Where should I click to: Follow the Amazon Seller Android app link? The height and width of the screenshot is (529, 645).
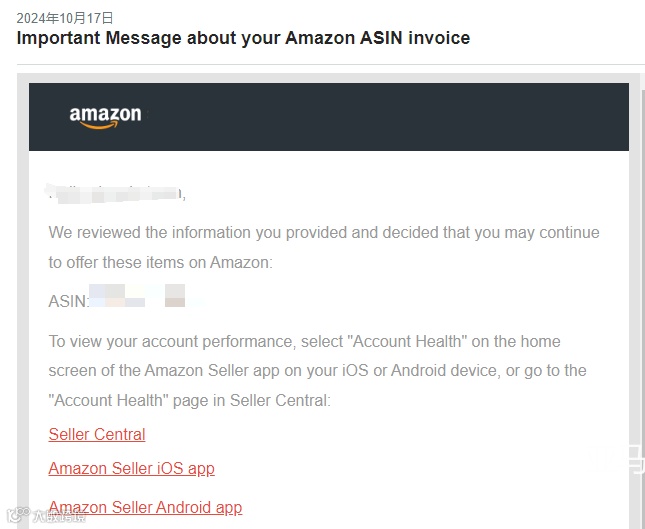145,507
